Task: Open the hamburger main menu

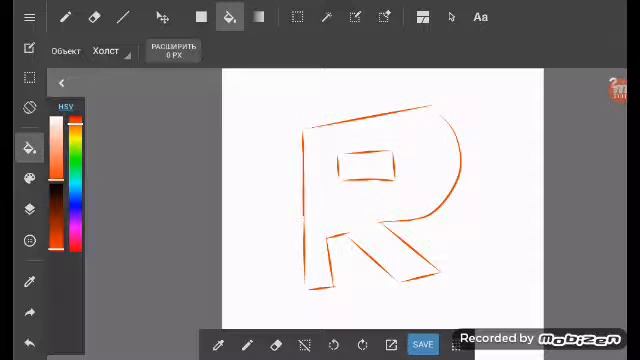Action: coord(29,17)
